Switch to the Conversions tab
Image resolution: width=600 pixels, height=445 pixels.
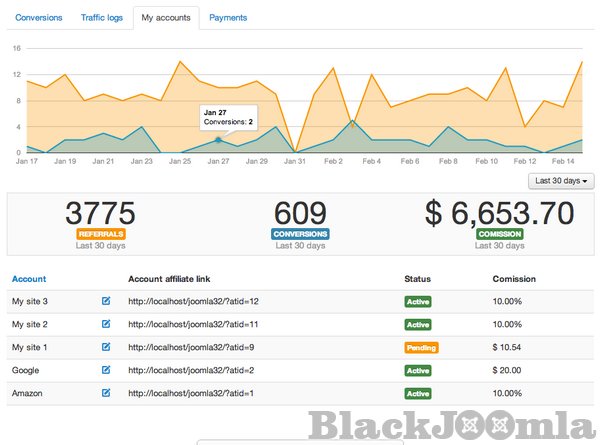[39, 18]
